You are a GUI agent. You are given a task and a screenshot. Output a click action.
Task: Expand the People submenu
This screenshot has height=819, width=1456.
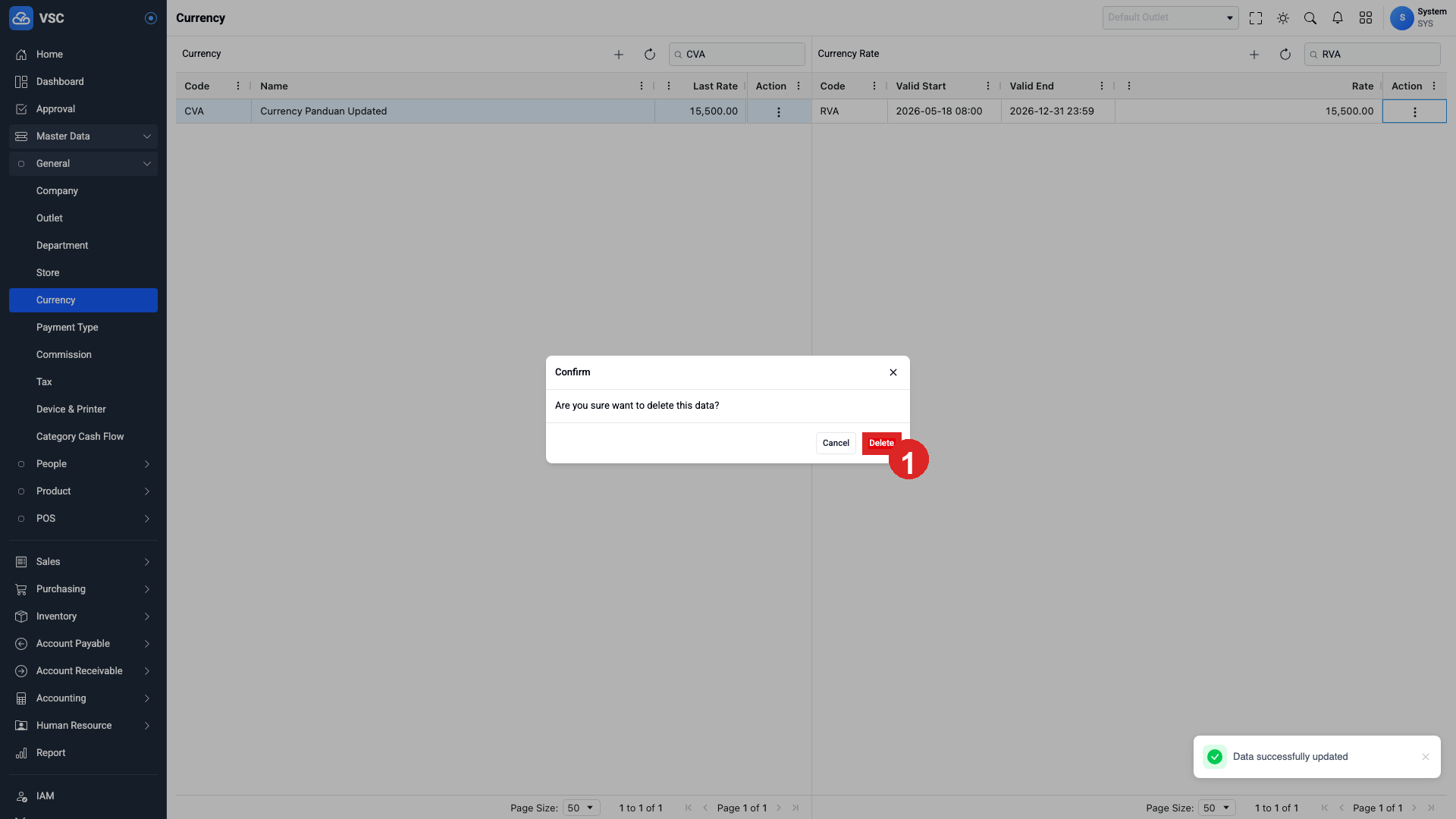click(x=83, y=464)
